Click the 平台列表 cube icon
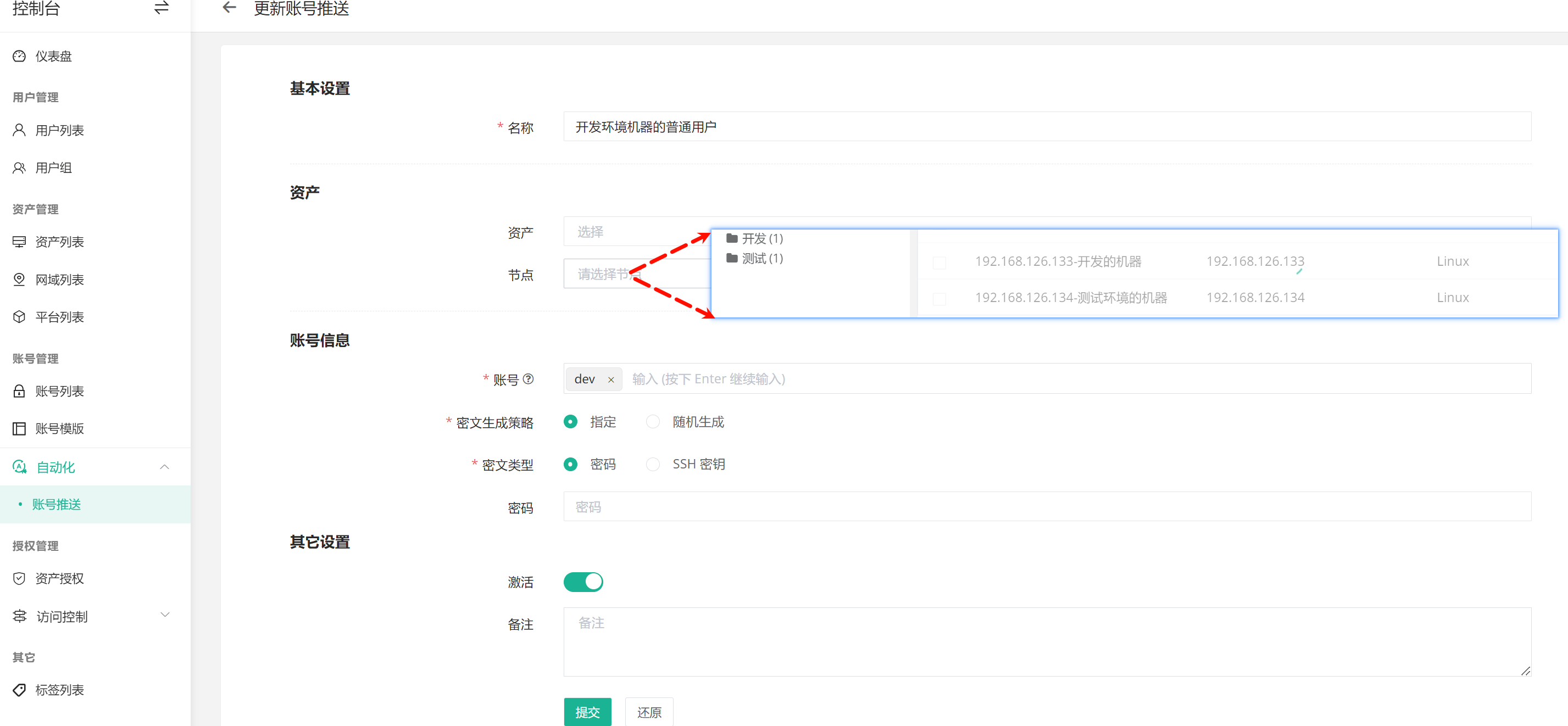Viewport: 1568px width, 726px height. pyautogui.click(x=19, y=316)
